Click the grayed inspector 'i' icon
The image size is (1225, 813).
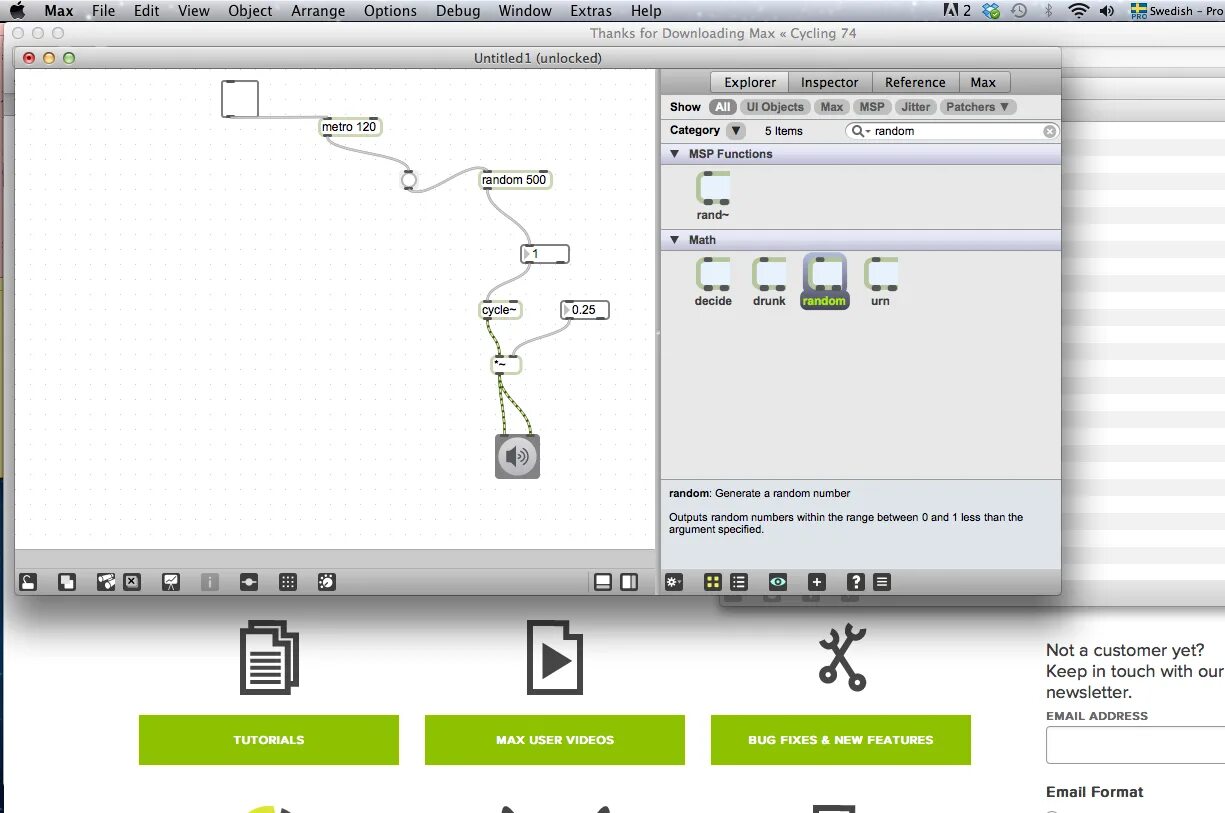(x=210, y=582)
